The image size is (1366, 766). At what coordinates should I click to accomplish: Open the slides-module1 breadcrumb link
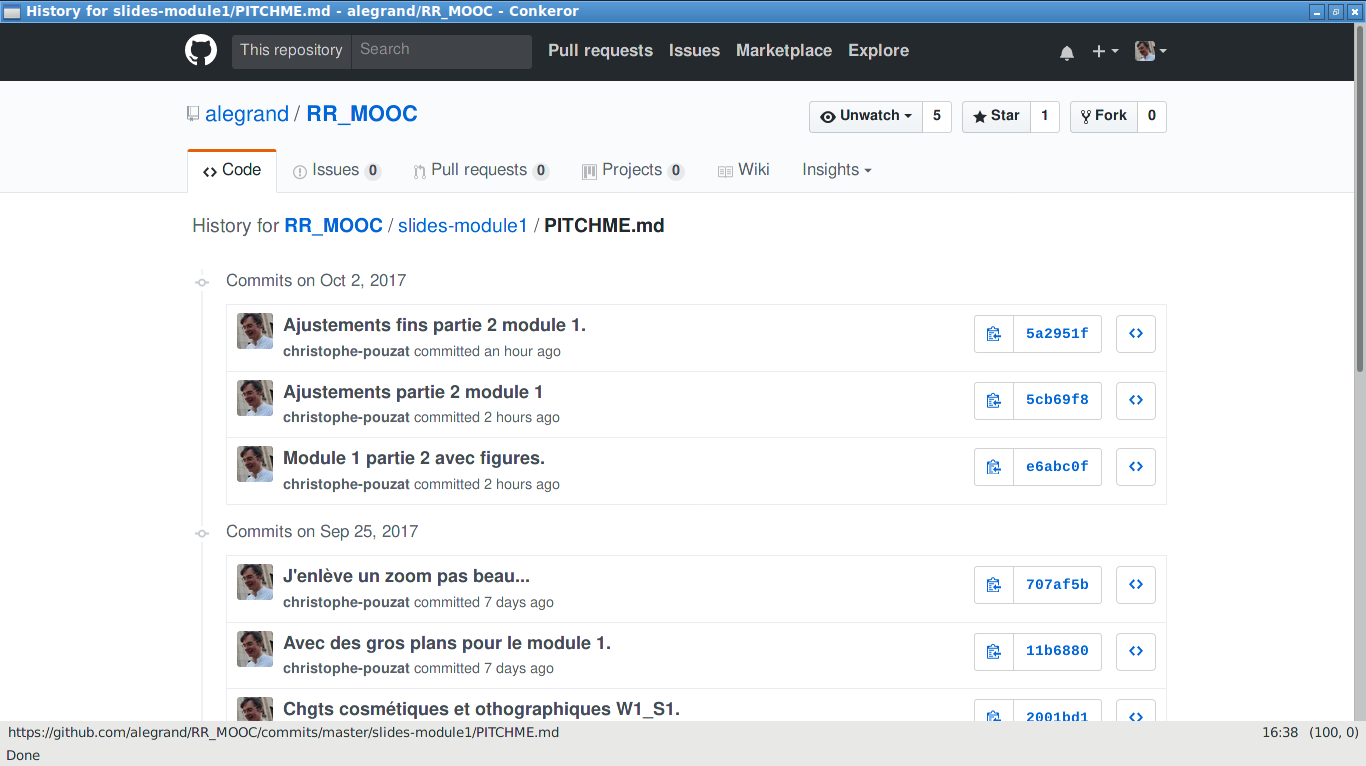tap(462, 226)
